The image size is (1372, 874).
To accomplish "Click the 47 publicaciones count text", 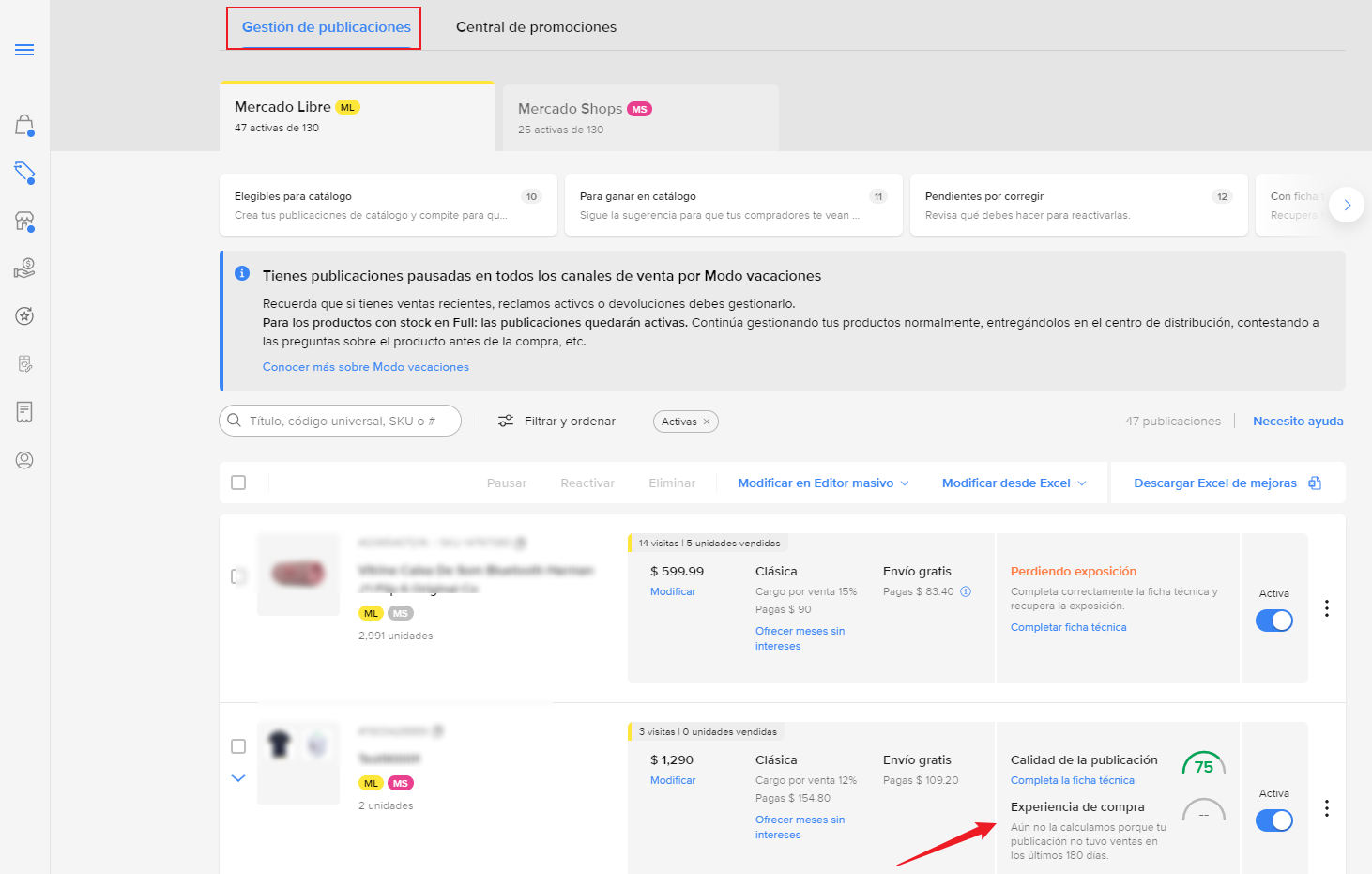I will (x=1173, y=421).
